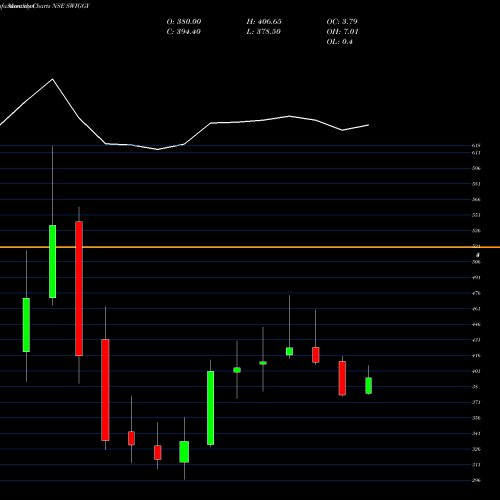Click the OC: 3.79 reading
The height and width of the screenshot is (500, 500).
pyautogui.click(x=342, y=22)
